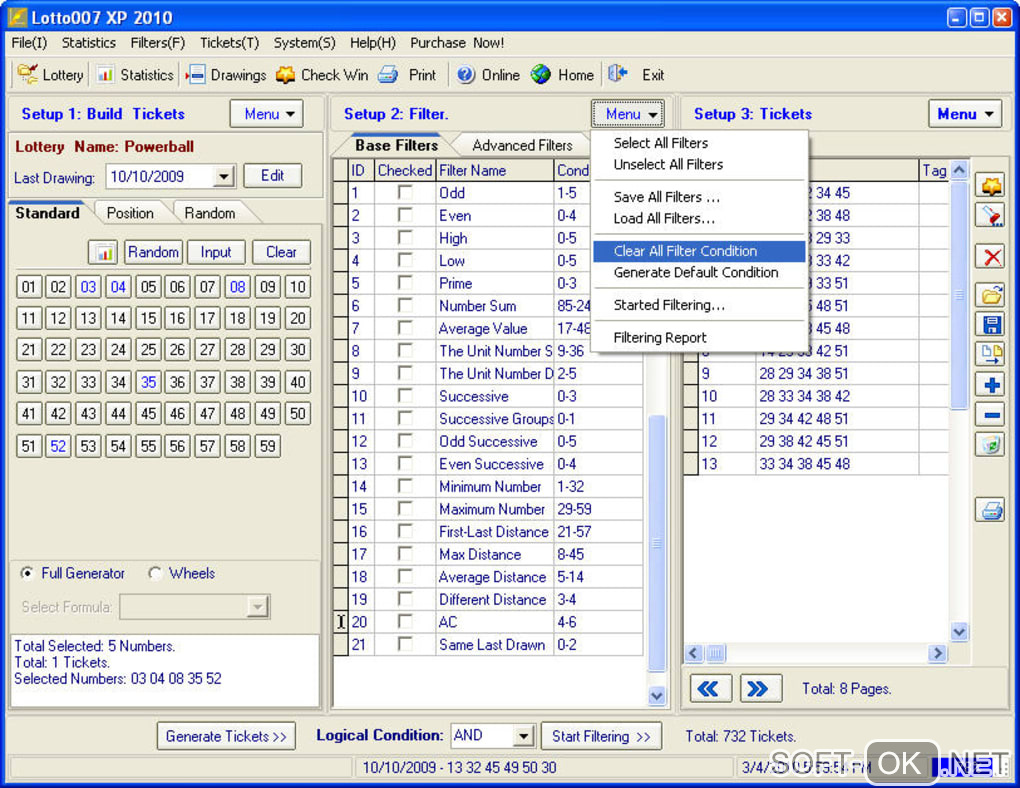Click the blue minus remove ticket icon

[991, 414]
